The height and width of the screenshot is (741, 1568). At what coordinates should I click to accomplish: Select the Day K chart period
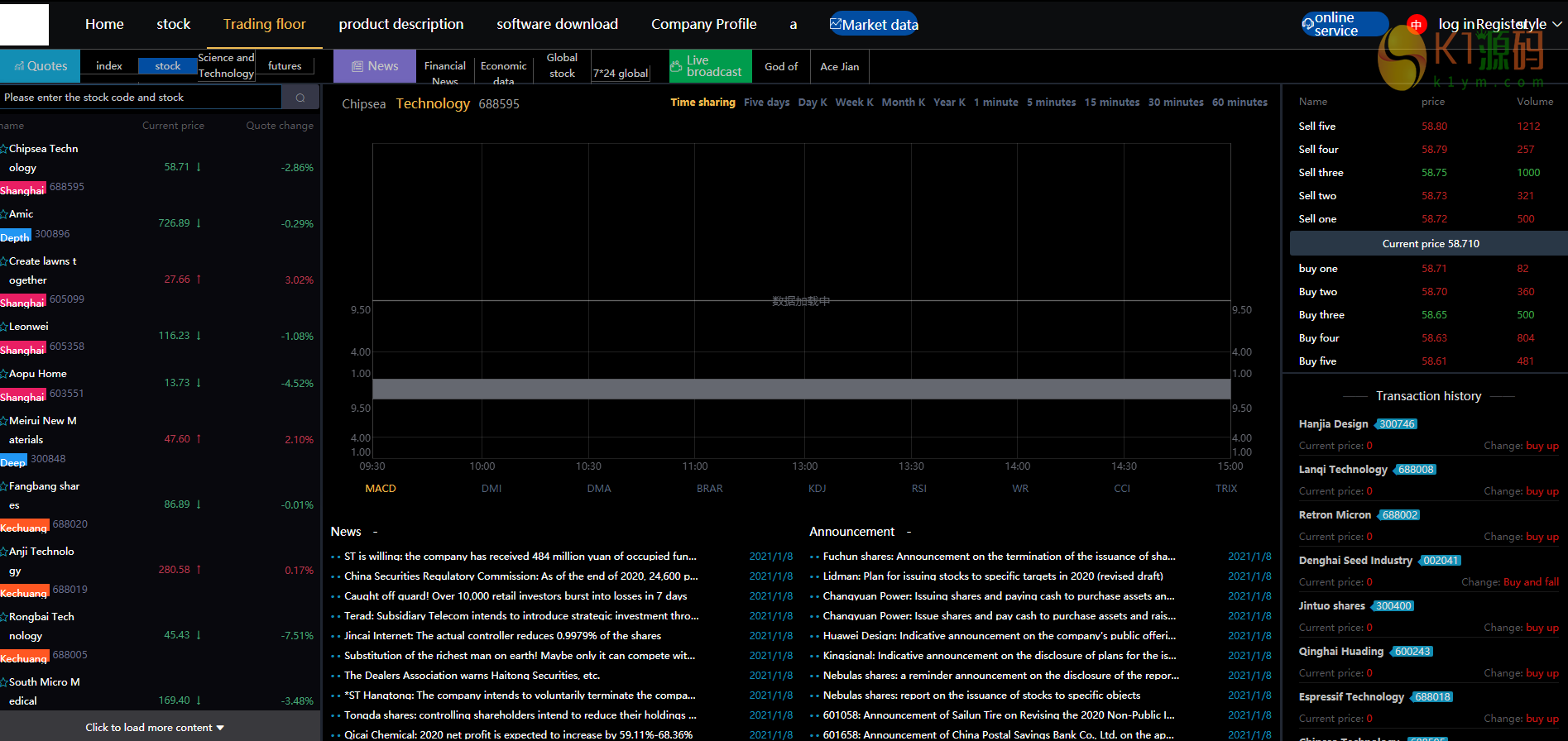pos(812,103)
